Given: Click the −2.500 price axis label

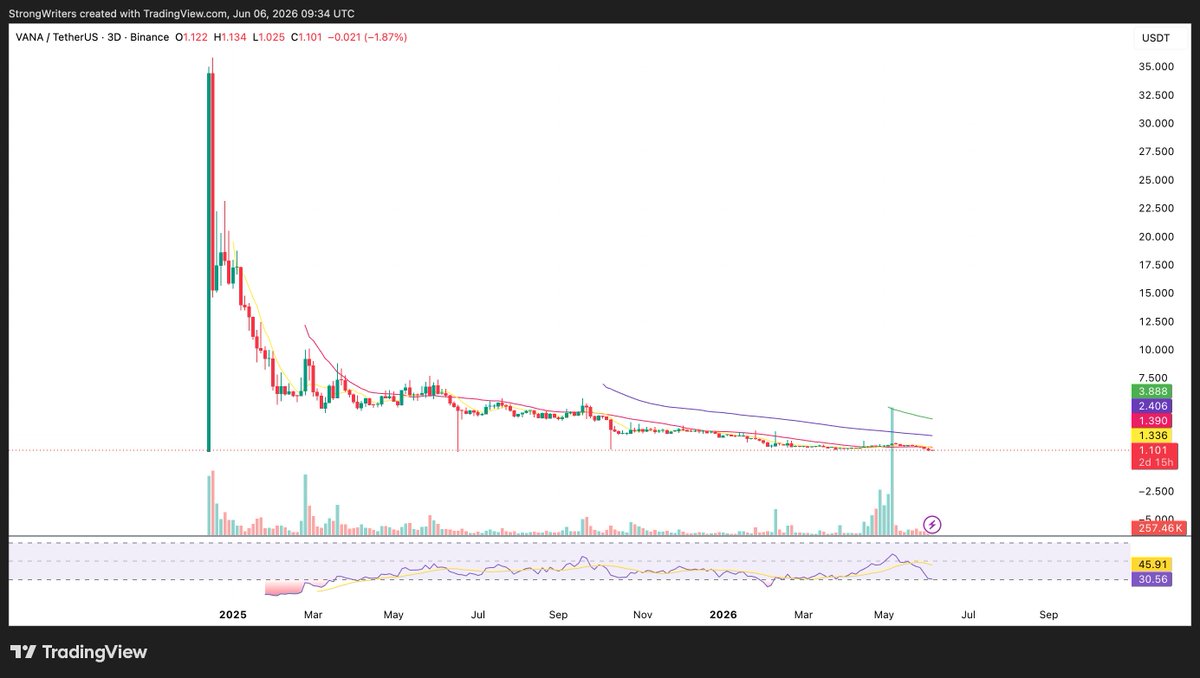Looking at the screenshot, I should coord(1156,491).
